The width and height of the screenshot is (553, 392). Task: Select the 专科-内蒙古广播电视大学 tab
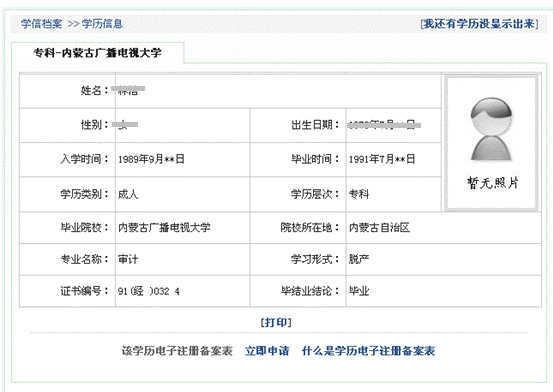click(x=97, y=53)
